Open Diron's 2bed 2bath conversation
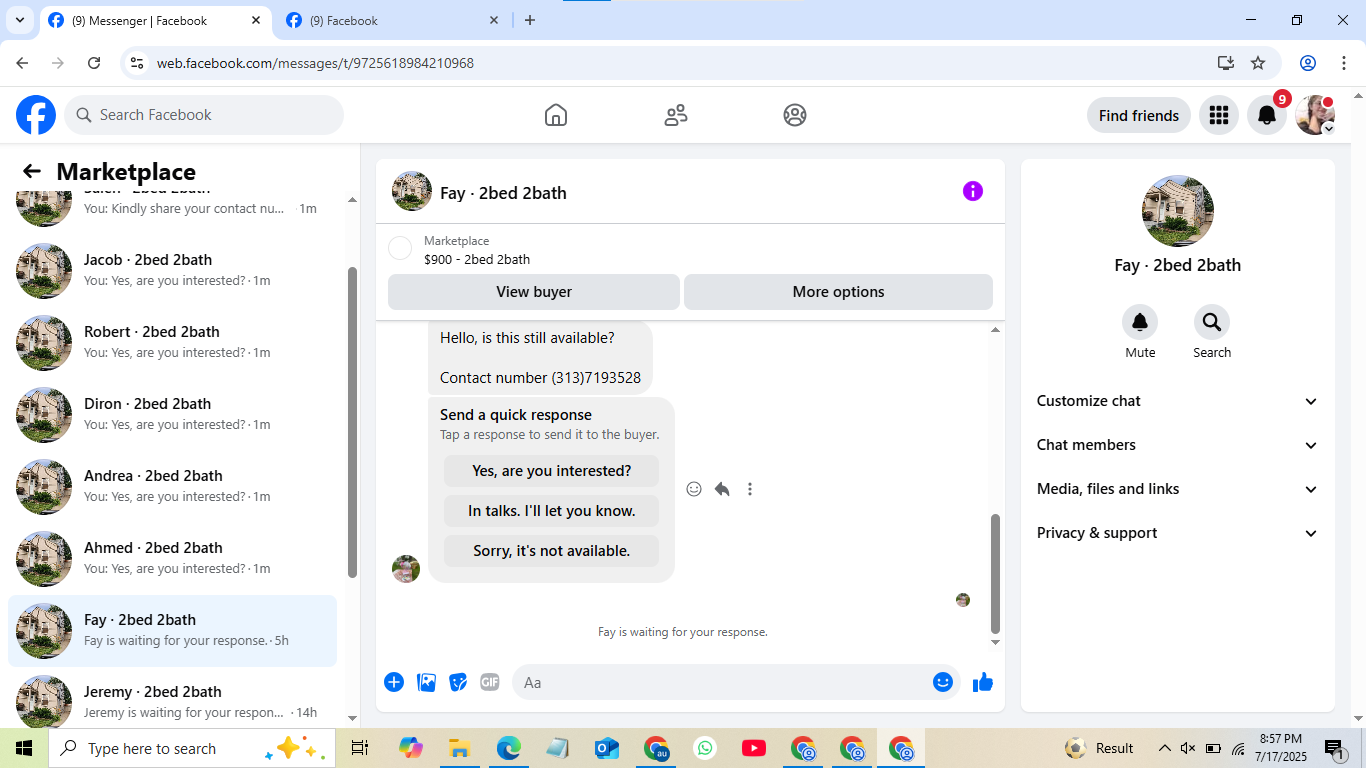The width and height of the screenshot is (1366, 768). pos(172,415)
